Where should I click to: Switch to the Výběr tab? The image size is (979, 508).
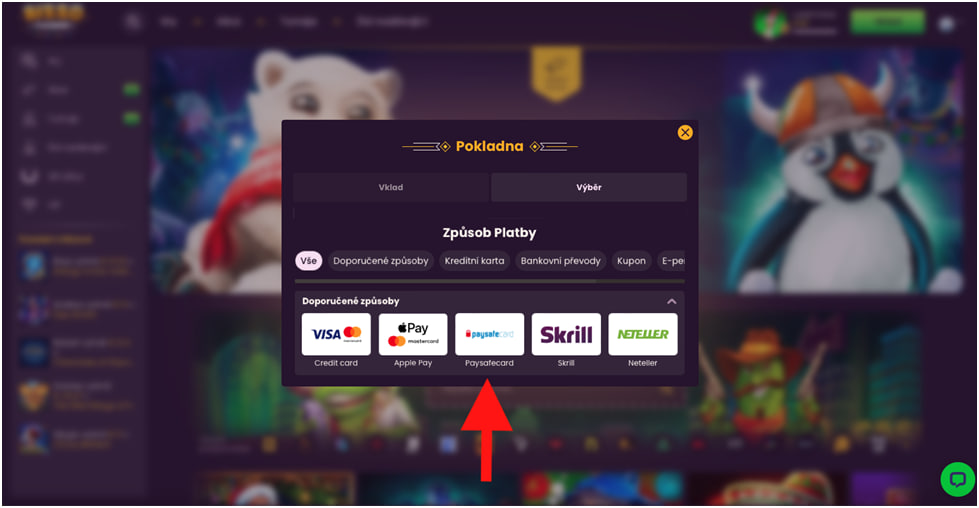589,187
